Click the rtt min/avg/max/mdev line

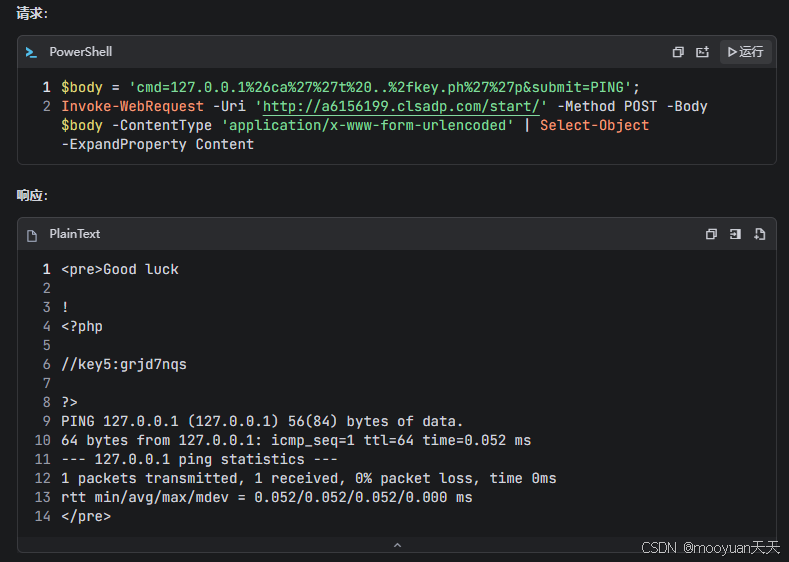[267, 497]
